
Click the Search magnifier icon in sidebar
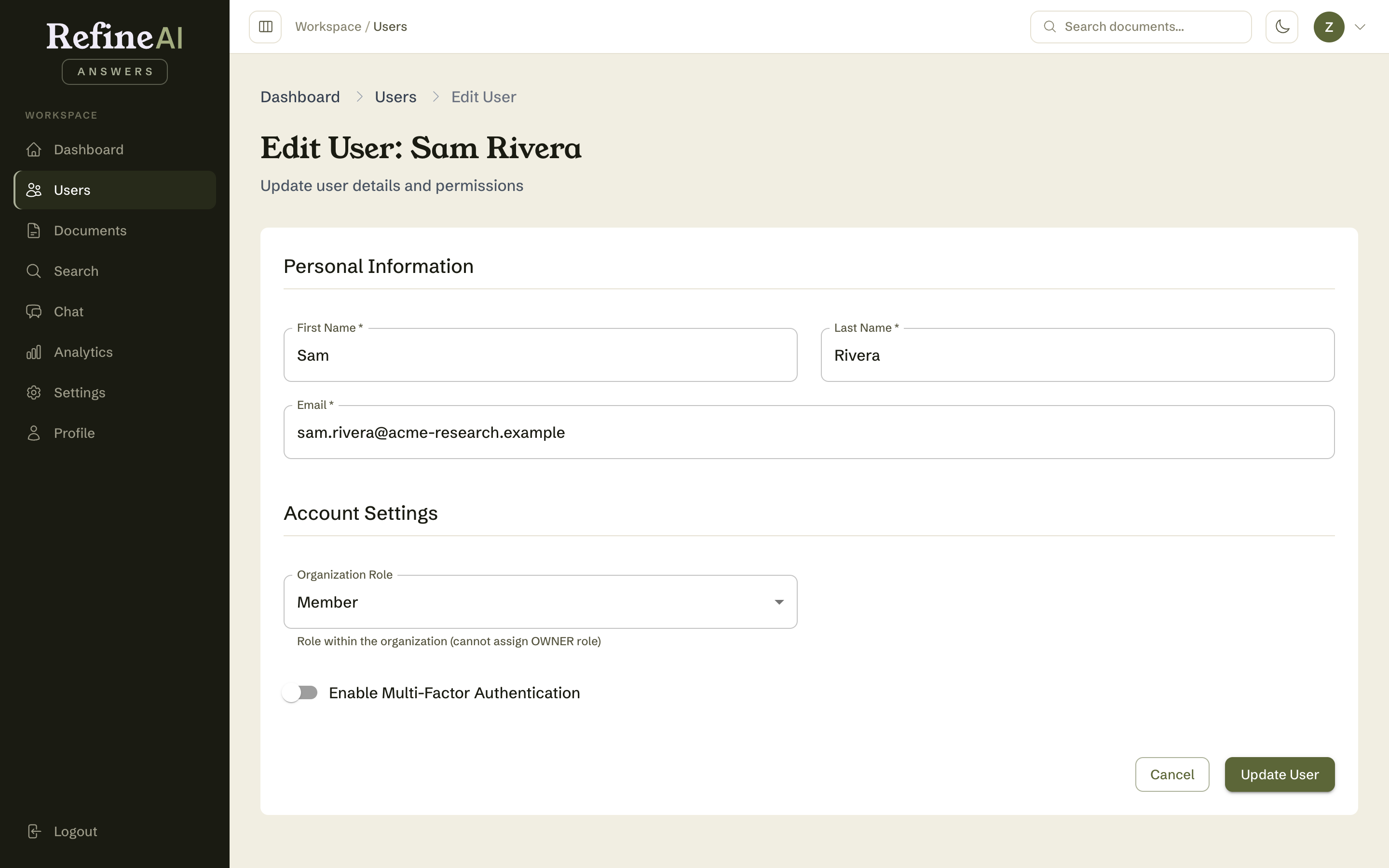click(34, 271)
